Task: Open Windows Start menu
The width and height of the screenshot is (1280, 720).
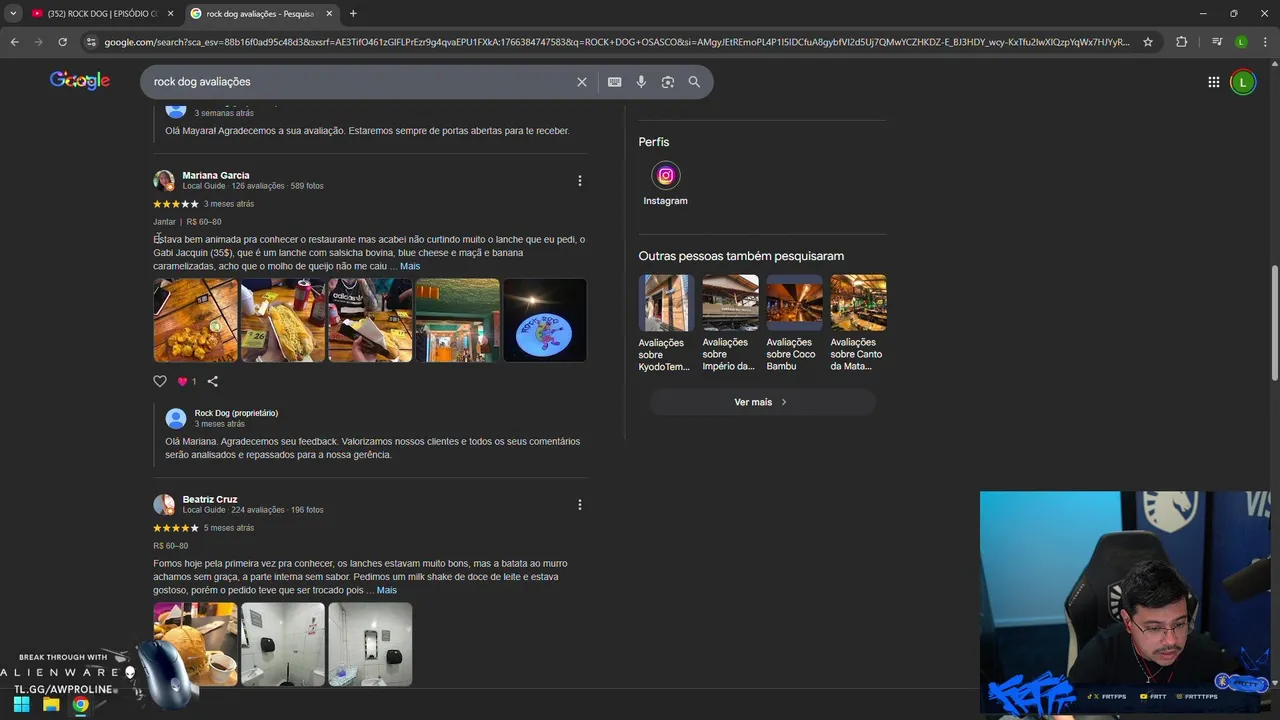Action: [x=21, y=705]
